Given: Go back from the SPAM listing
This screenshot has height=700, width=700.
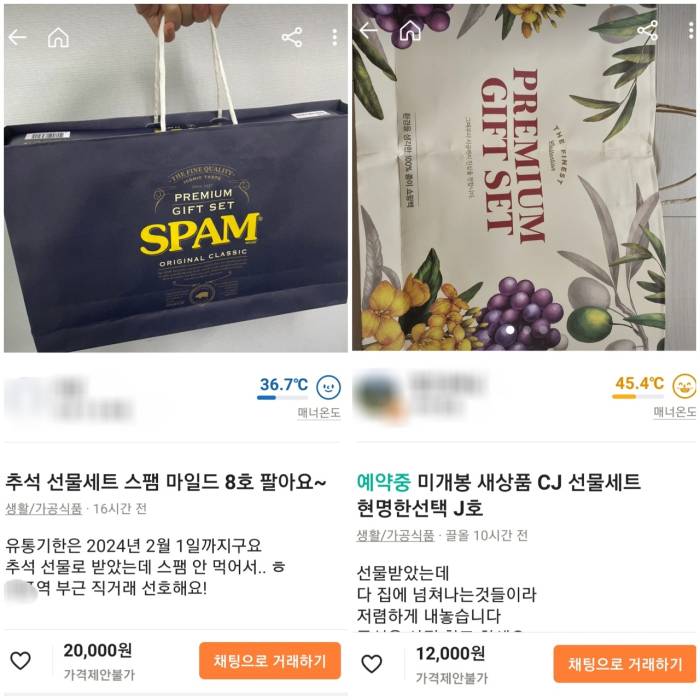Looking at the screenshot, I should pyautogui.click(x=17, y=38).
